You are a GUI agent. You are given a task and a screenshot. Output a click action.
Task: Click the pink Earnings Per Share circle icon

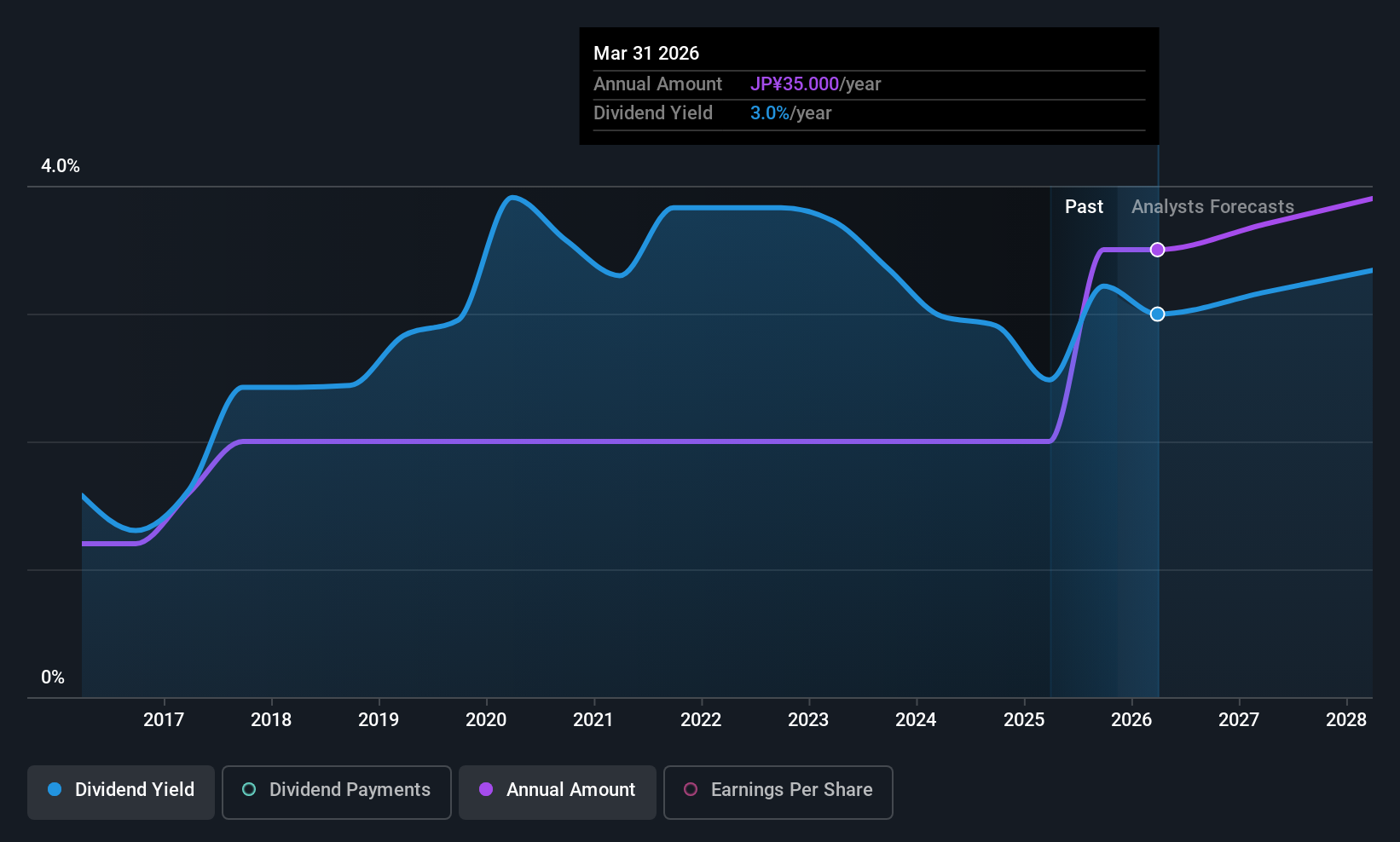click(x=691, y=790)
